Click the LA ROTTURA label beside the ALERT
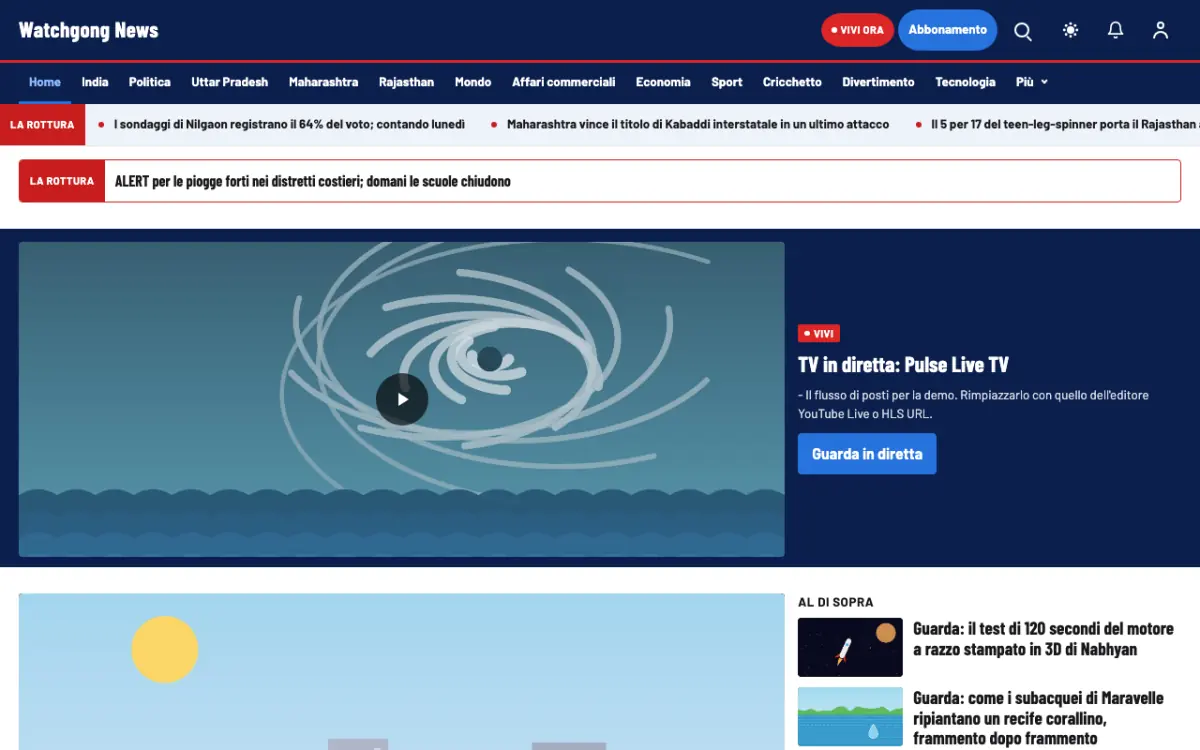This screenshot has height=750, width=1200. 62,181
